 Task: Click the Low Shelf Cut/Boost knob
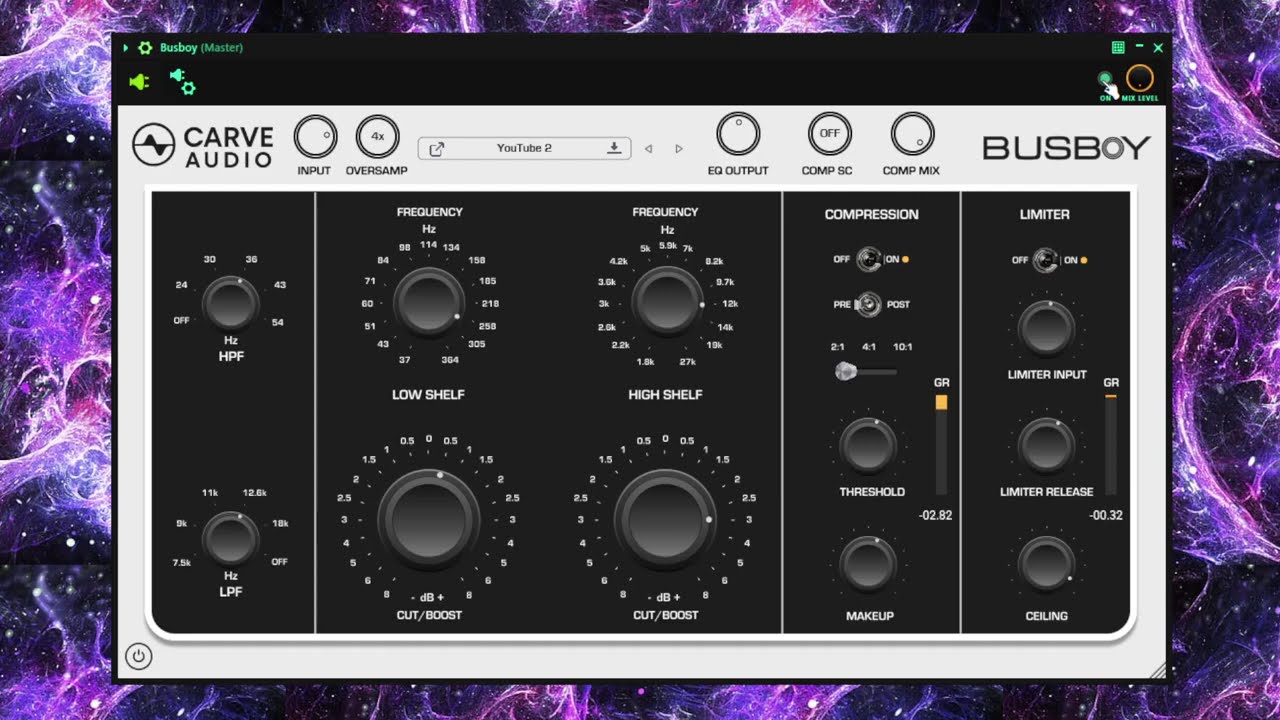tap(428, 520)
